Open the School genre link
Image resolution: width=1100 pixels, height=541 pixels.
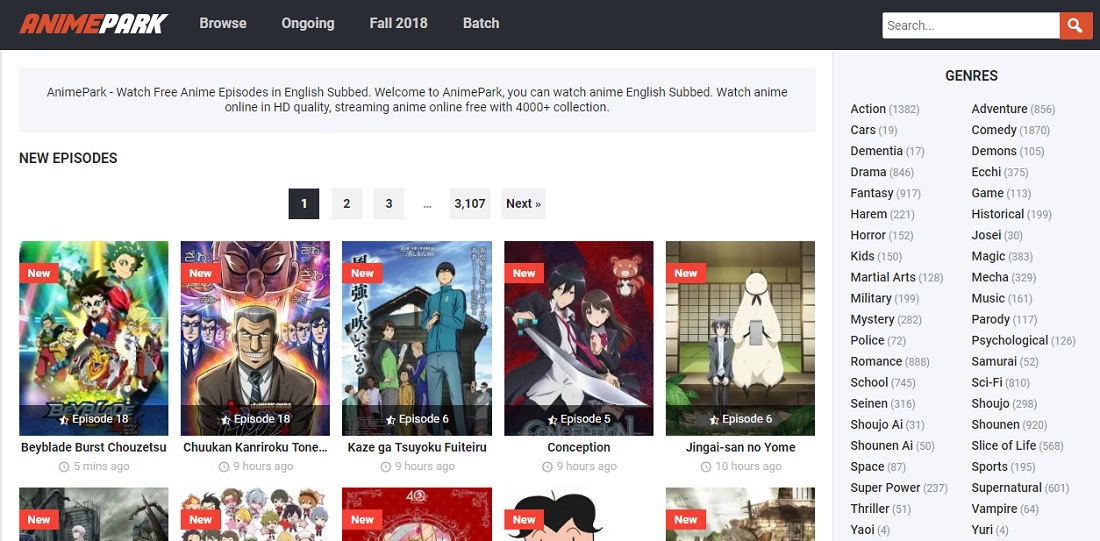tap(869, 382)
